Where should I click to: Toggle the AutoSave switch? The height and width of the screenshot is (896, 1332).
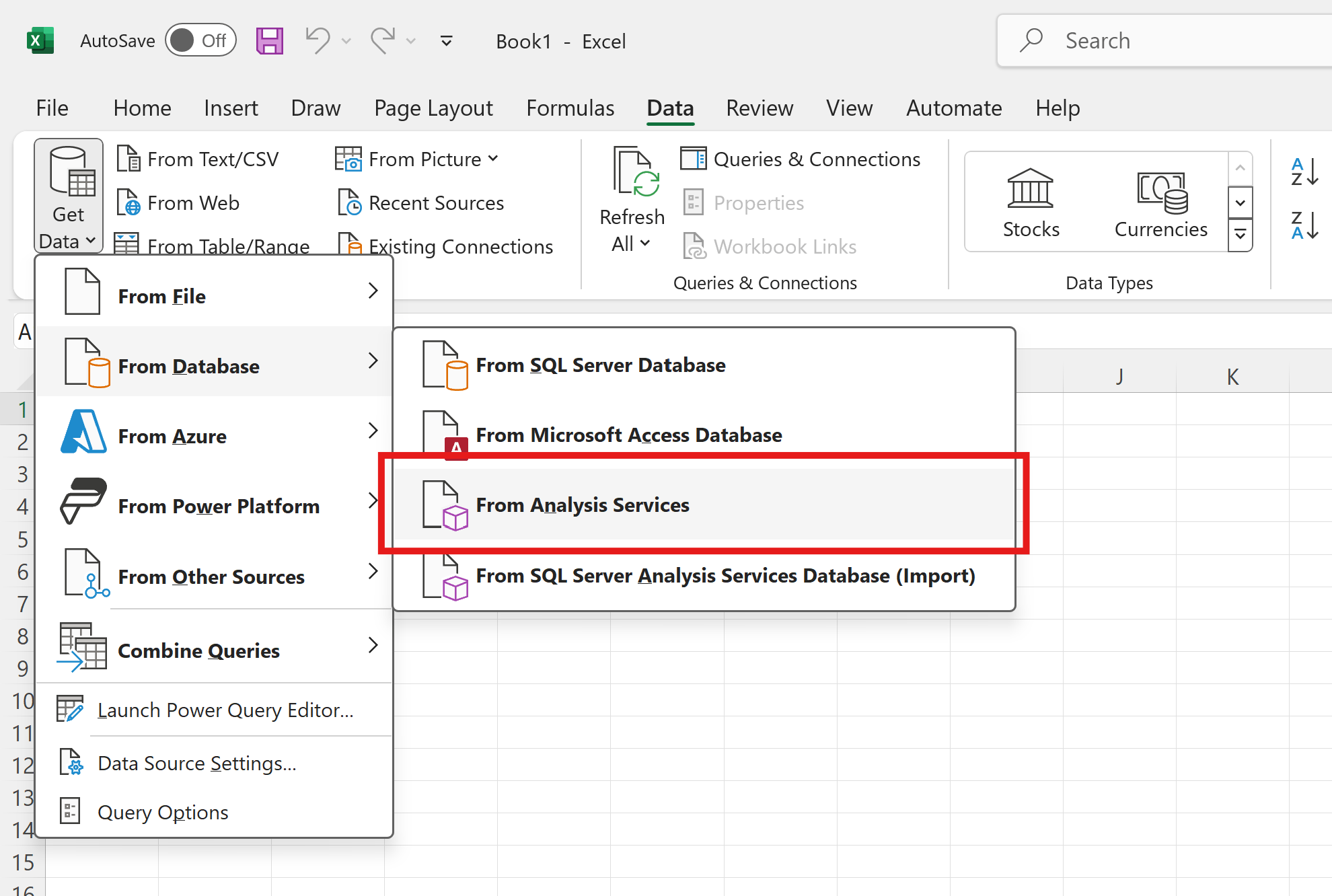pos(200,40)
